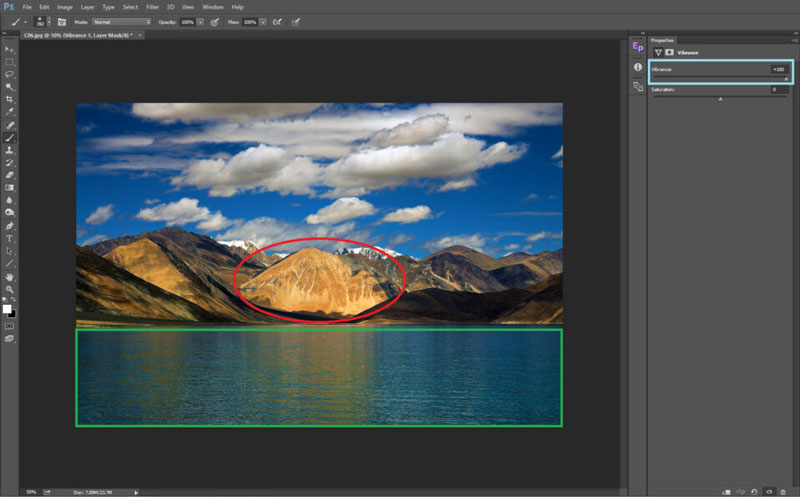800x497 pixels.
Task: Expand the Opacity value dropdown arrow
Action: pos(201,21)
